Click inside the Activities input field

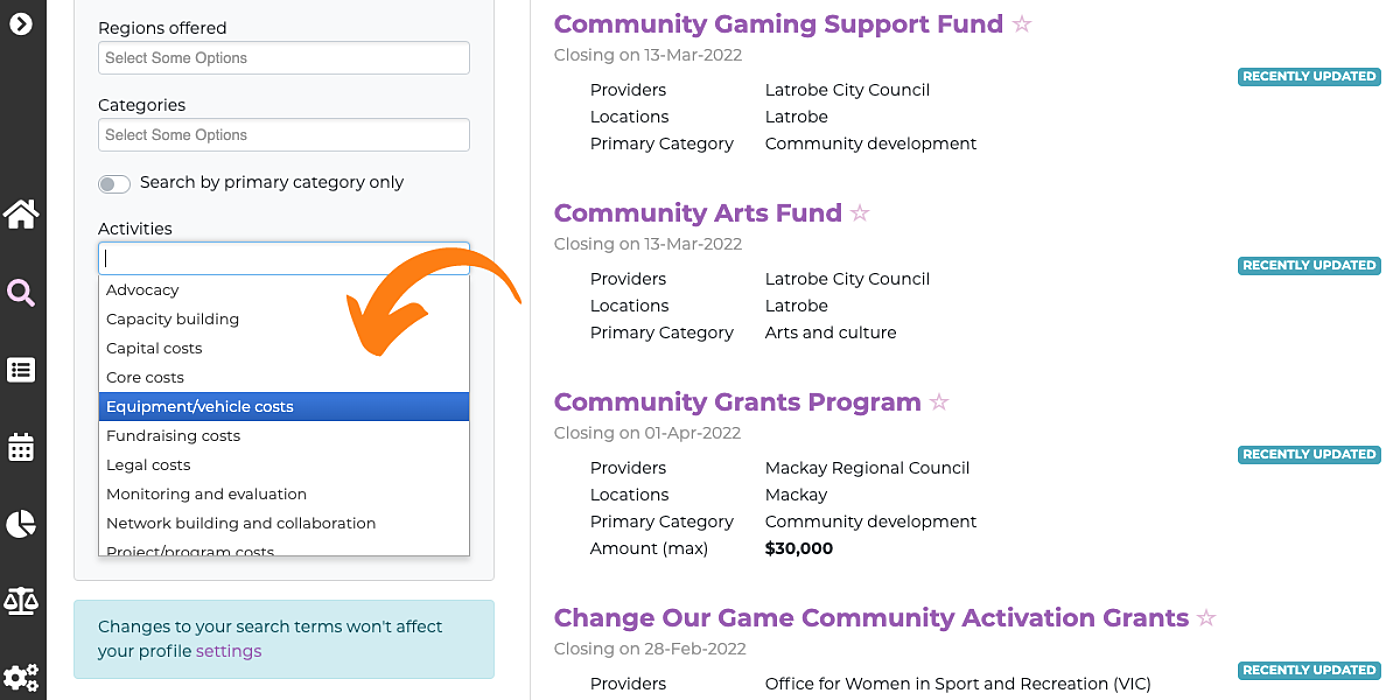coord(283,257)
